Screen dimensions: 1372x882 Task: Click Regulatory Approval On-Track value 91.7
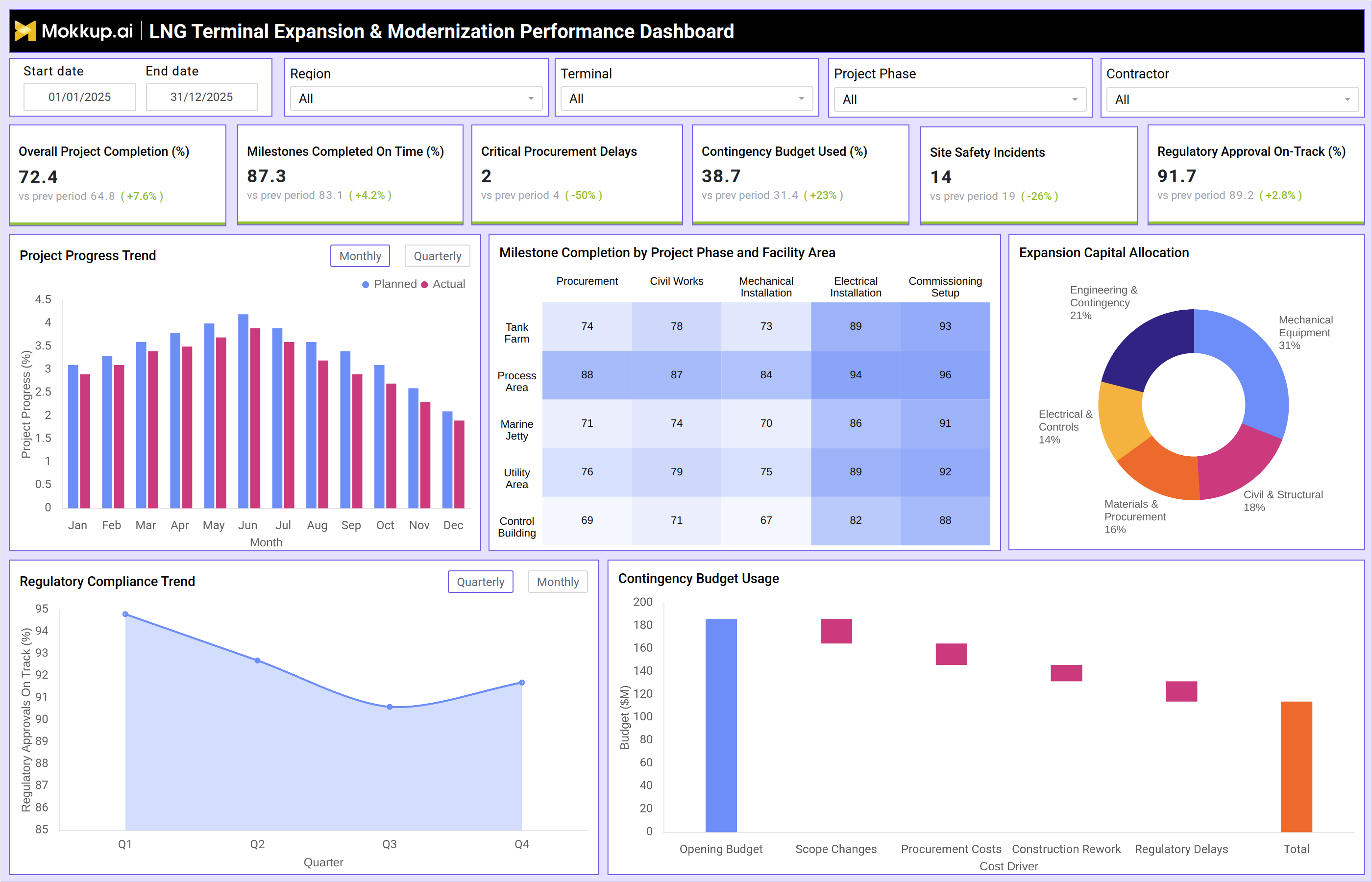1177,176
